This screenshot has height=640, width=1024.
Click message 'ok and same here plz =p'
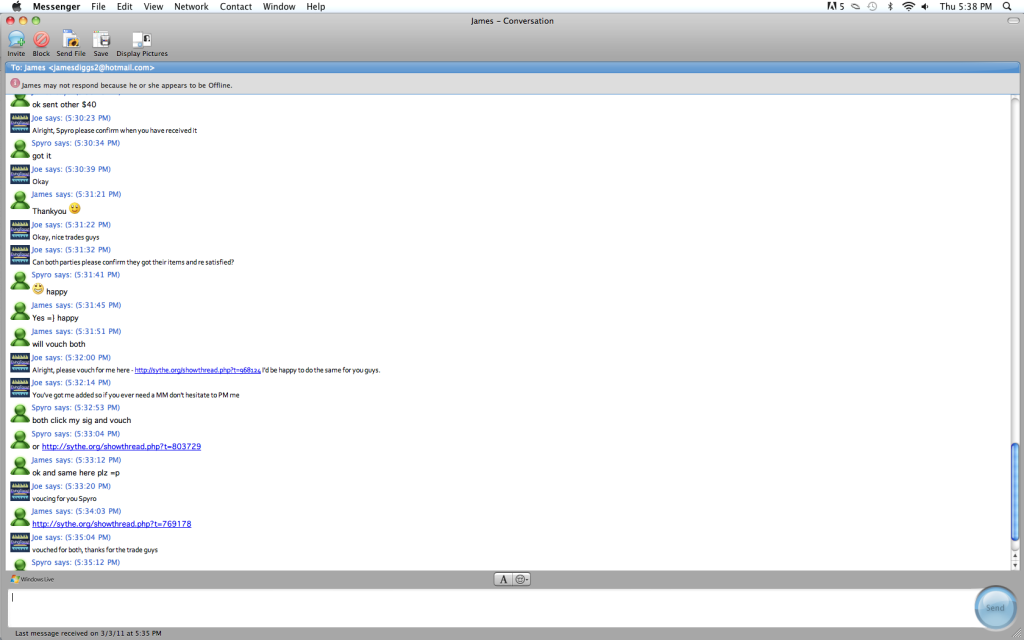click(76, 473)
